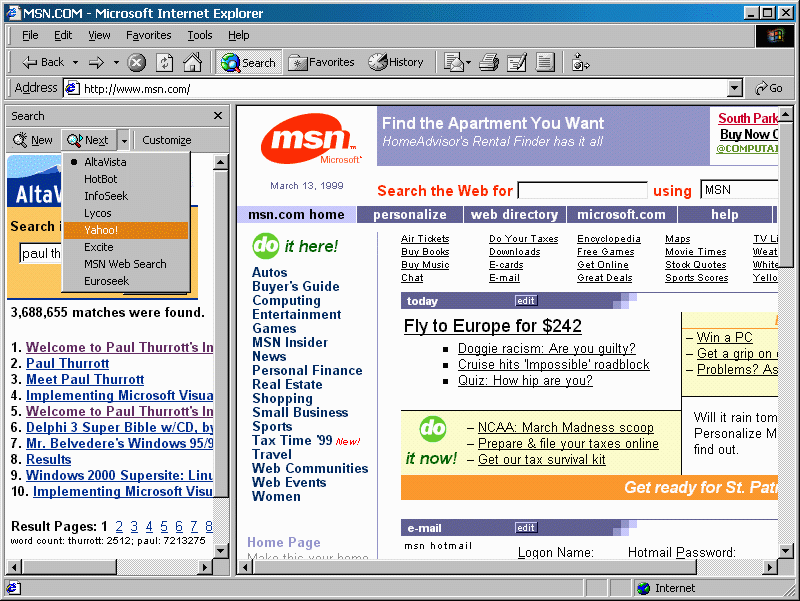Open the History pane from toolbar
Image resolution: width=800 pixels, height=601 pixels.
click(396, 62)
